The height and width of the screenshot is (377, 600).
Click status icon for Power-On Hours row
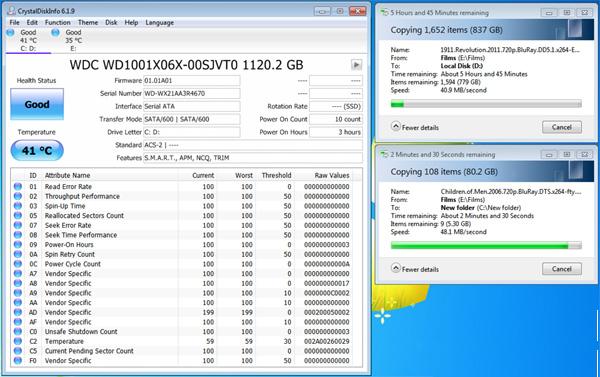pyautogui.click(x=18, y=245)
